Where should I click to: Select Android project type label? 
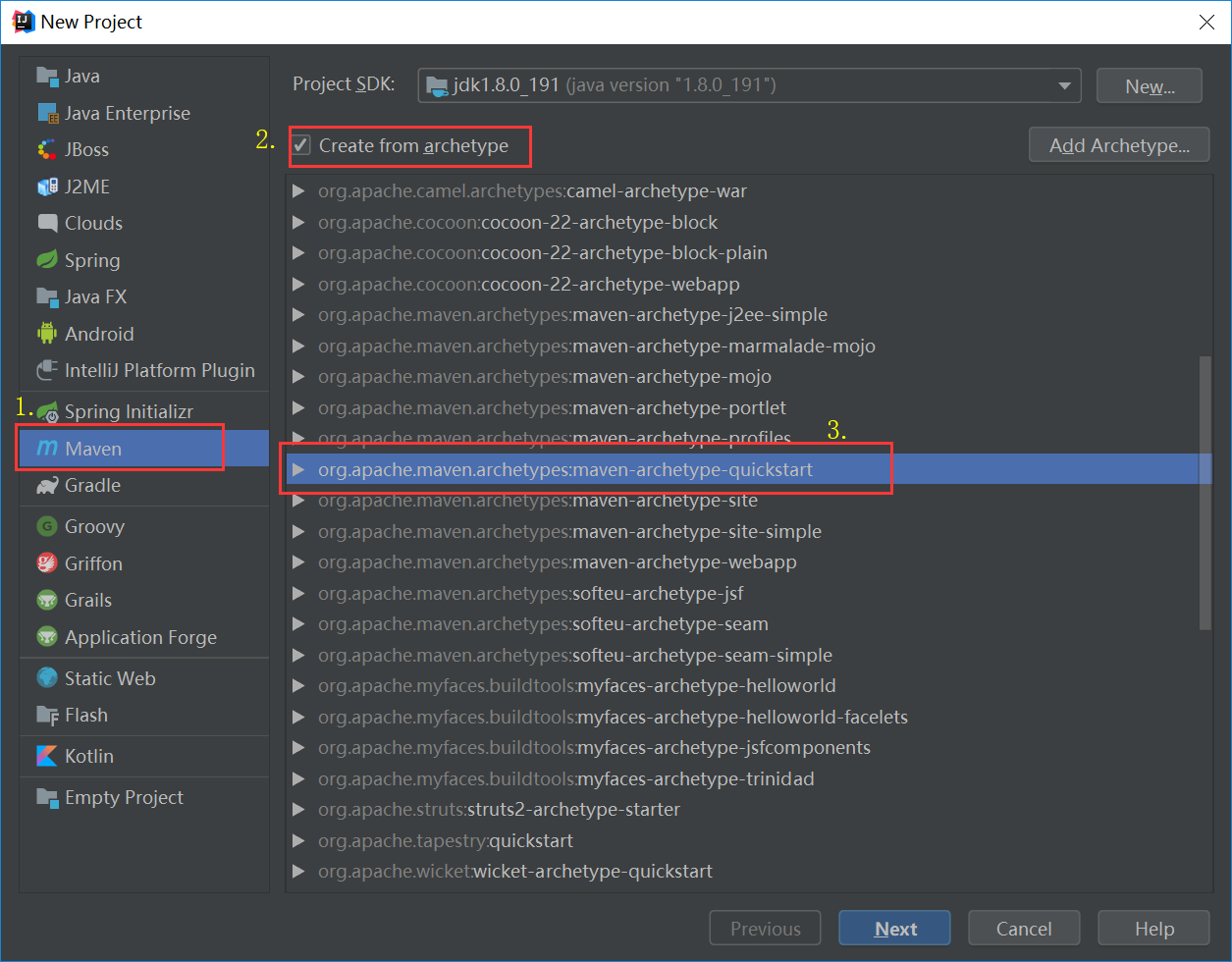[99, 334]
